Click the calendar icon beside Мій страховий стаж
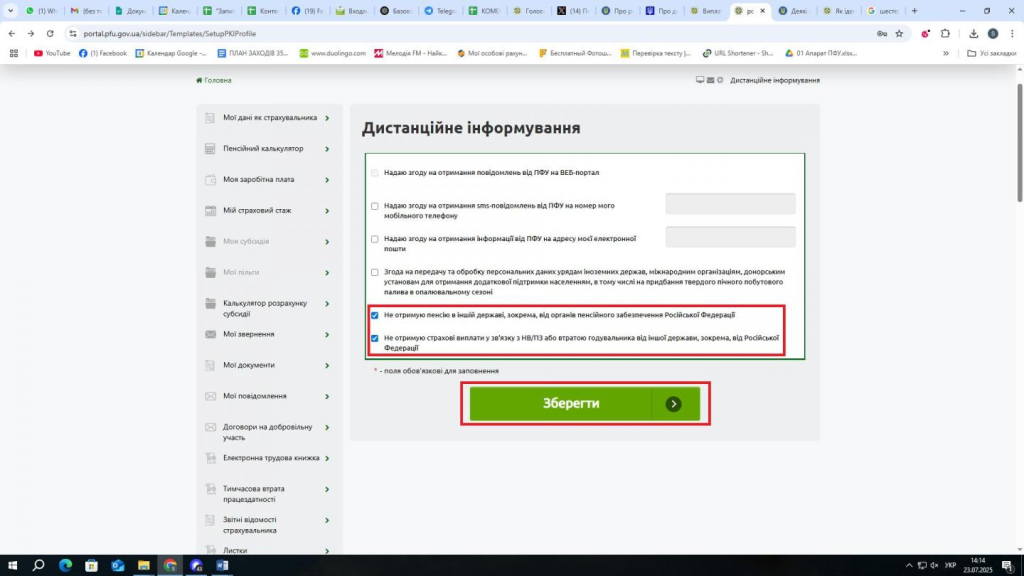Image resolution: width=1024 pixels, height=576 pixels. [210, 211]
